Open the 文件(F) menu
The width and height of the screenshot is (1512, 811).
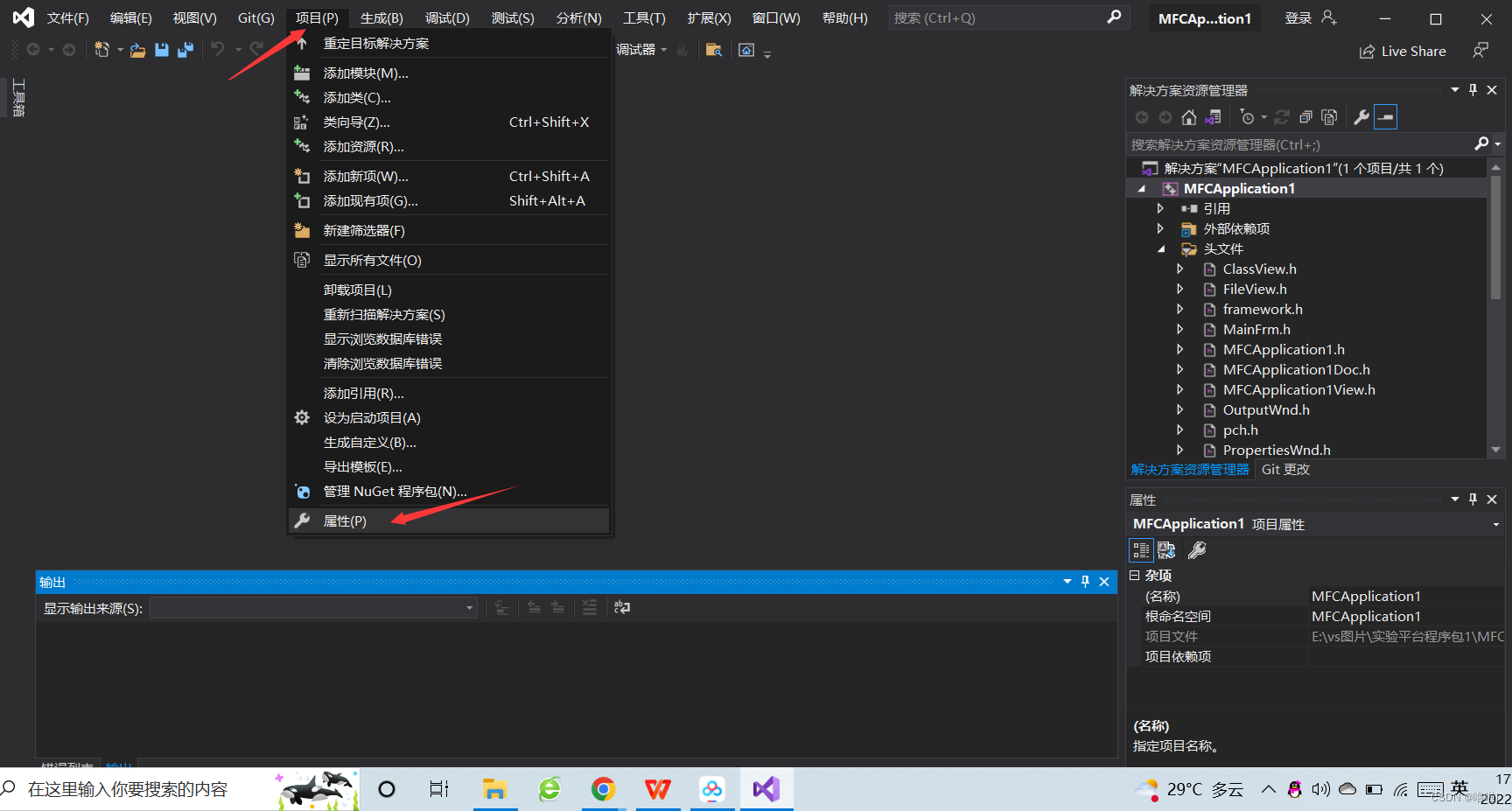pos(67,17)
